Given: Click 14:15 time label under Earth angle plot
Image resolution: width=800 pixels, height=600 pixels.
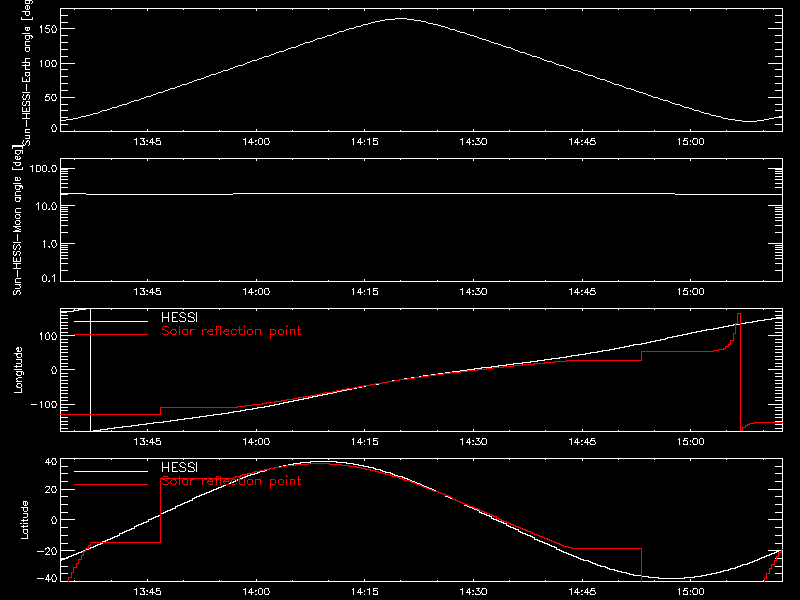Looking at the screenshot, I should 365,142.
